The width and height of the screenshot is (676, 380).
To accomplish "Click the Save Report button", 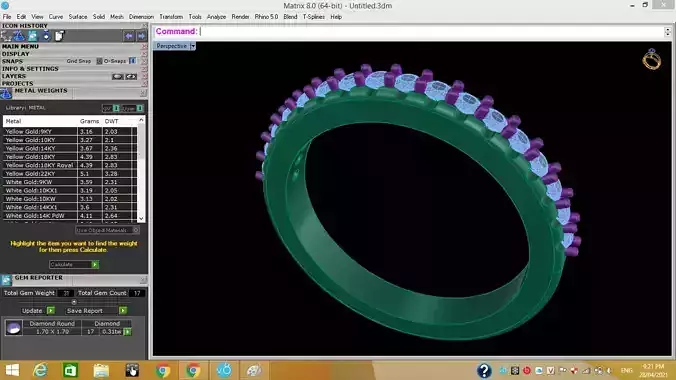I will [x=96, y=311].
